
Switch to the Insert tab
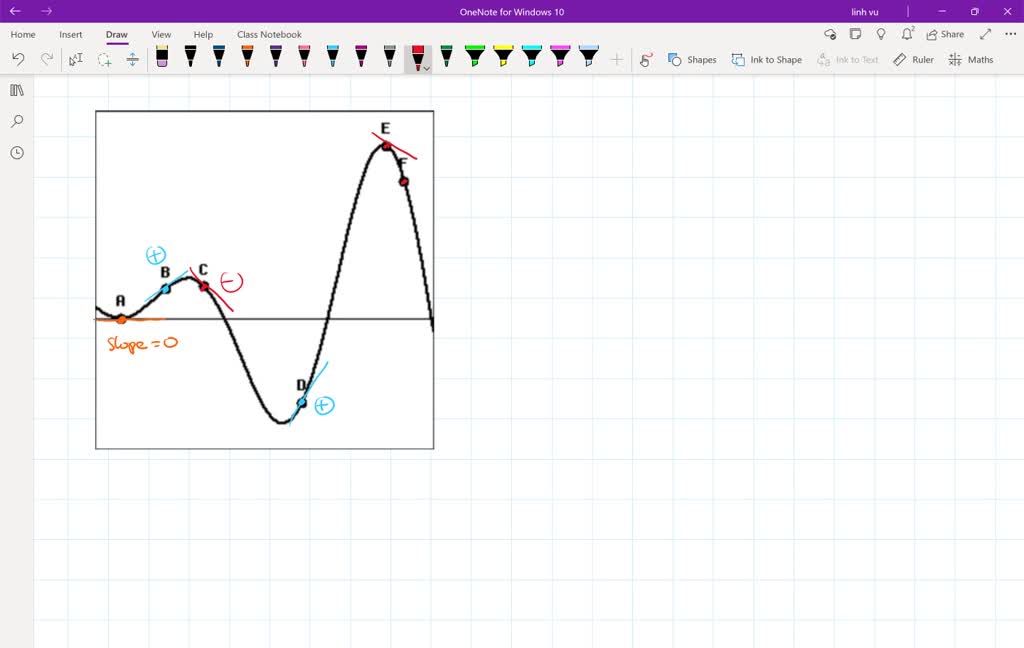[70, 33]
